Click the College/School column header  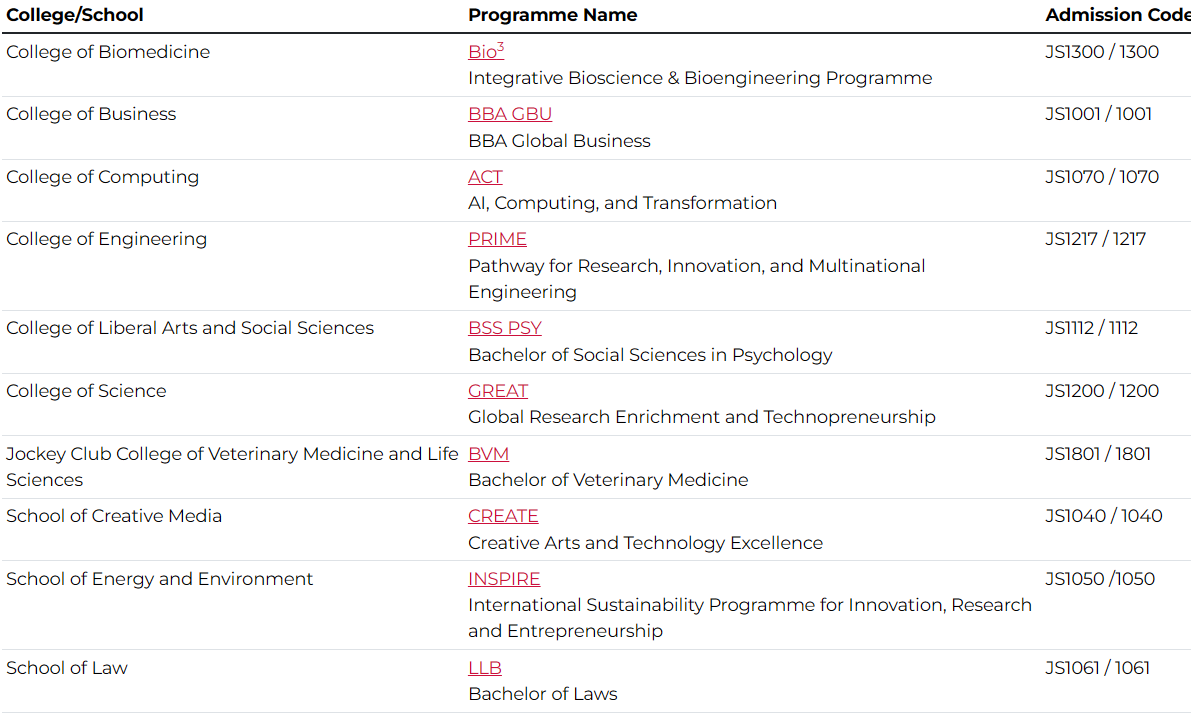pos(75,15)
